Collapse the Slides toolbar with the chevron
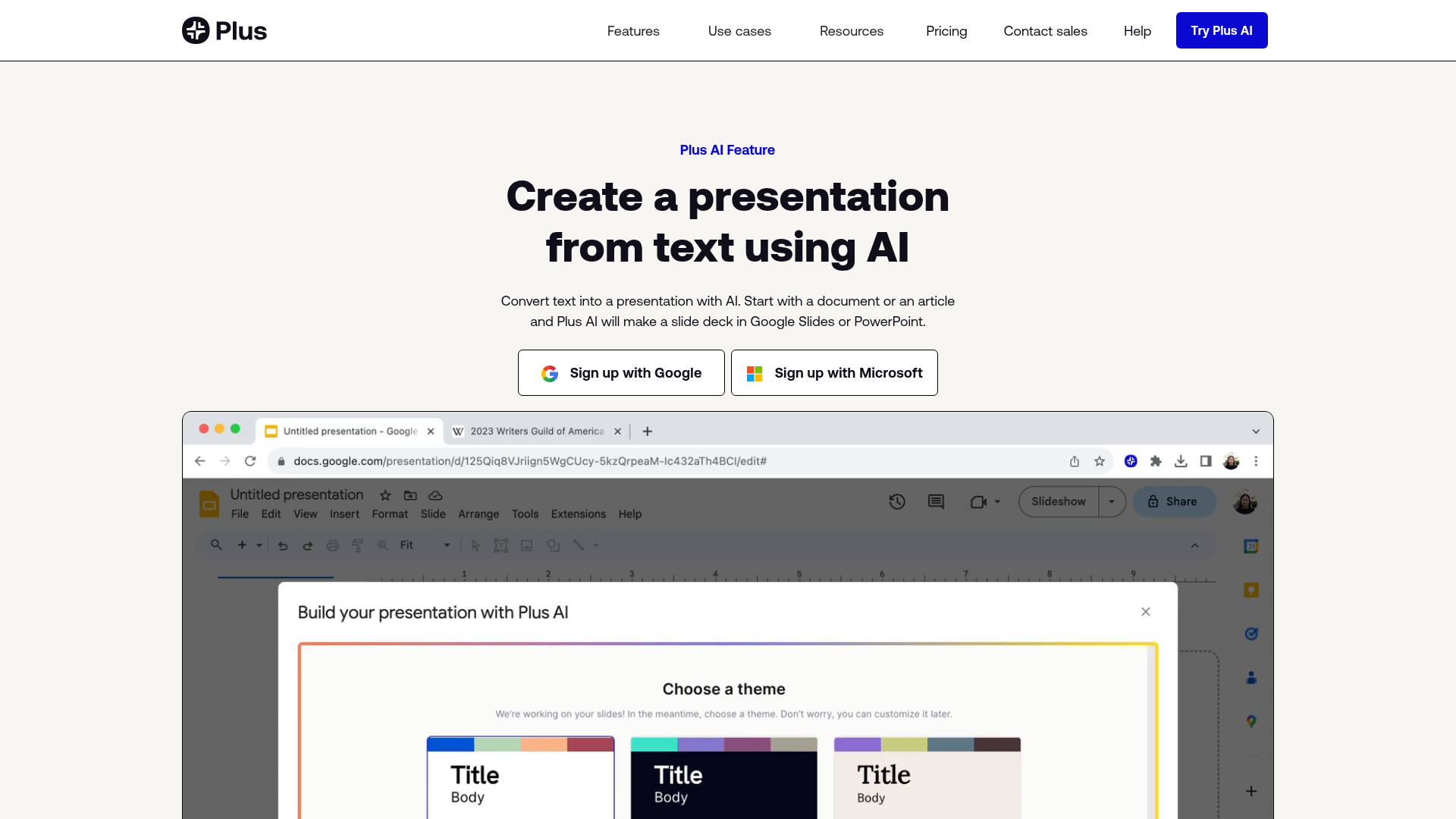The image size is (1456, 819). [1195, 545]
